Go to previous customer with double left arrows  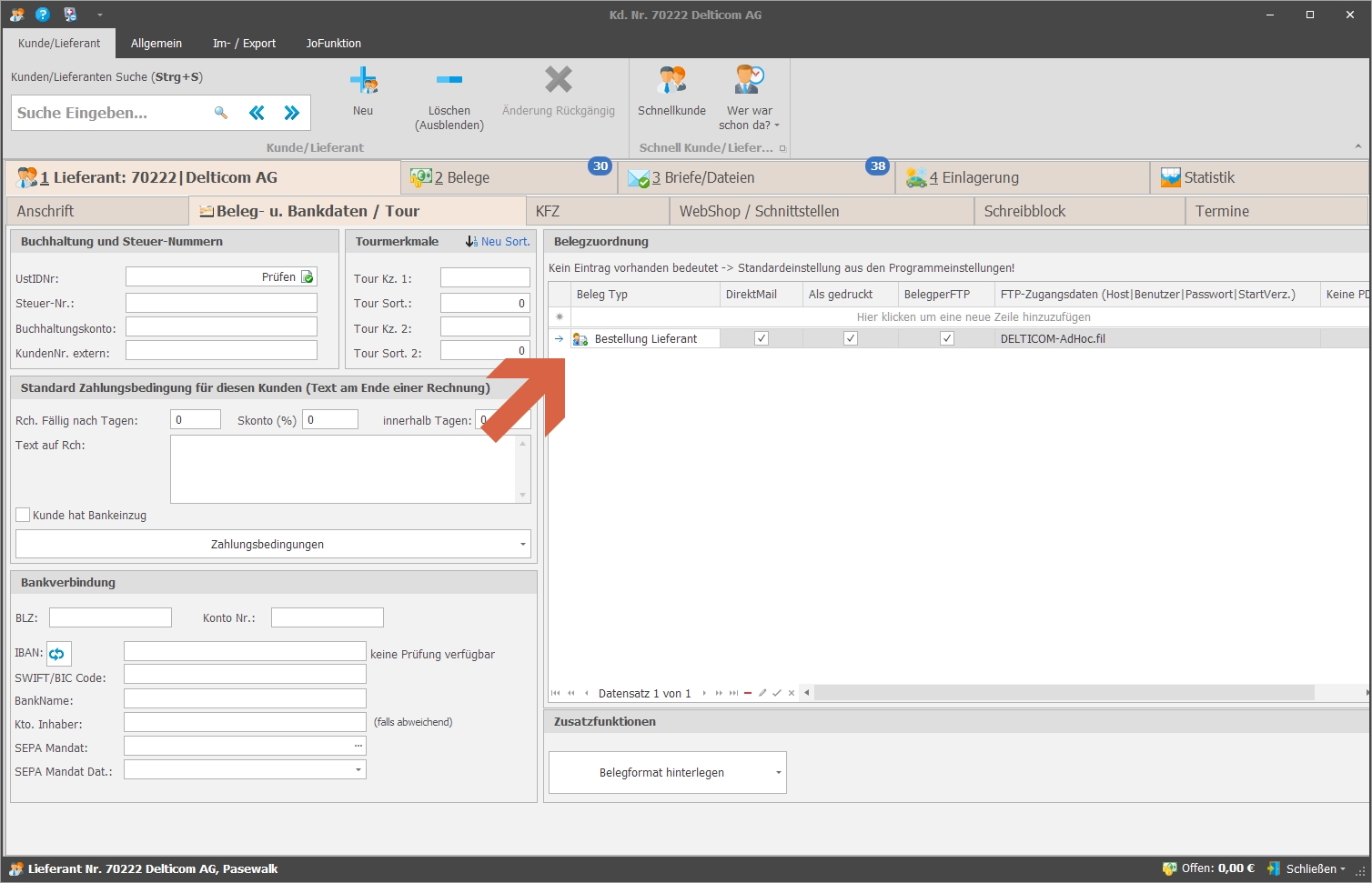(x=257, y=113)
